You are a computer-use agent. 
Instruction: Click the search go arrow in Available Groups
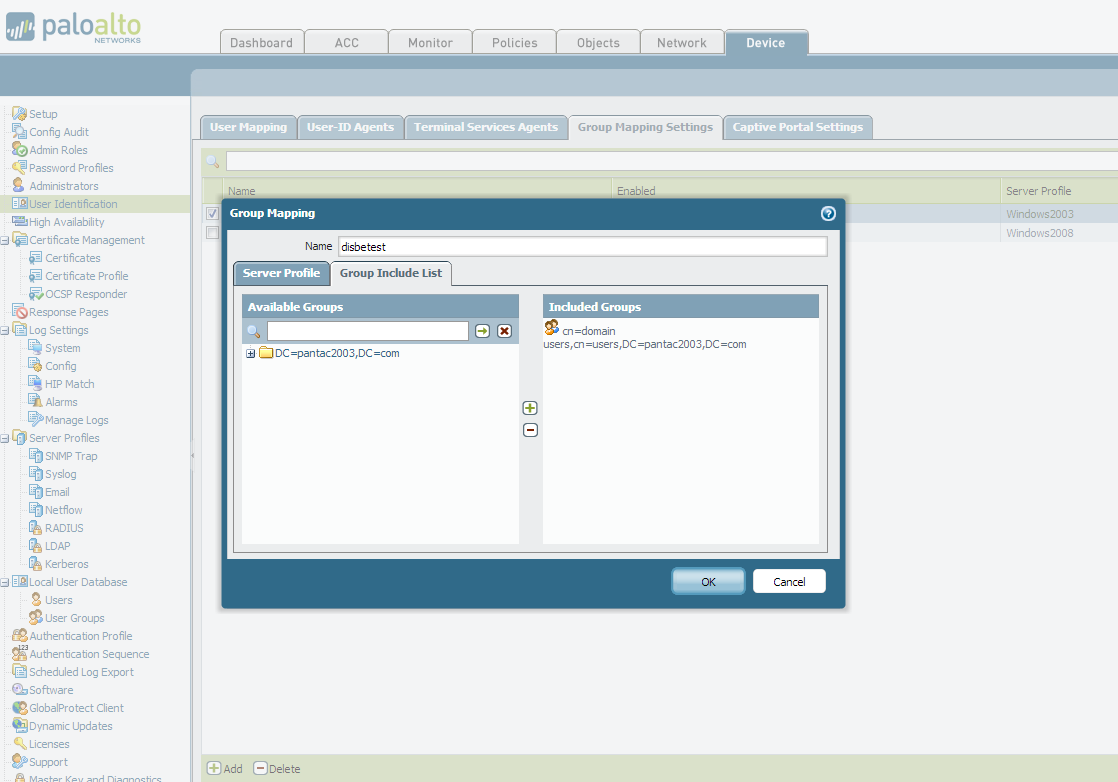[x=483, y=331]
